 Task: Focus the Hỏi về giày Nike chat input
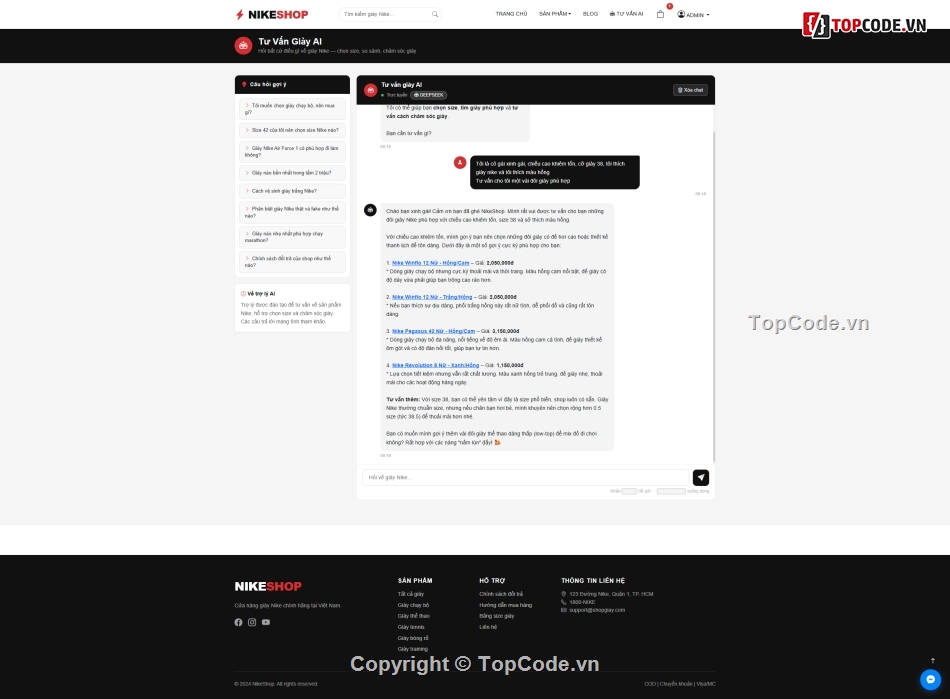pos(526,477)
